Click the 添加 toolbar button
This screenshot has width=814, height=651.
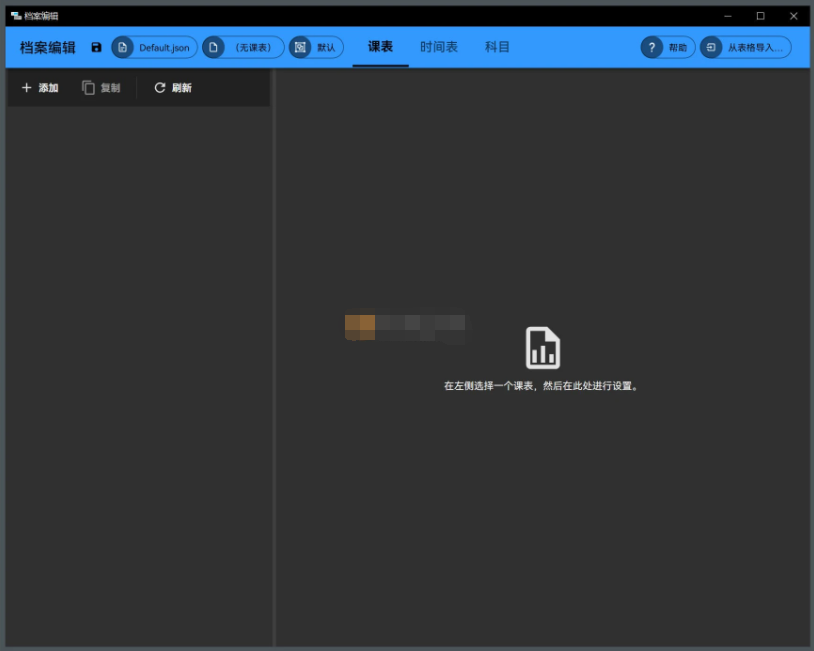coord(39,88)
